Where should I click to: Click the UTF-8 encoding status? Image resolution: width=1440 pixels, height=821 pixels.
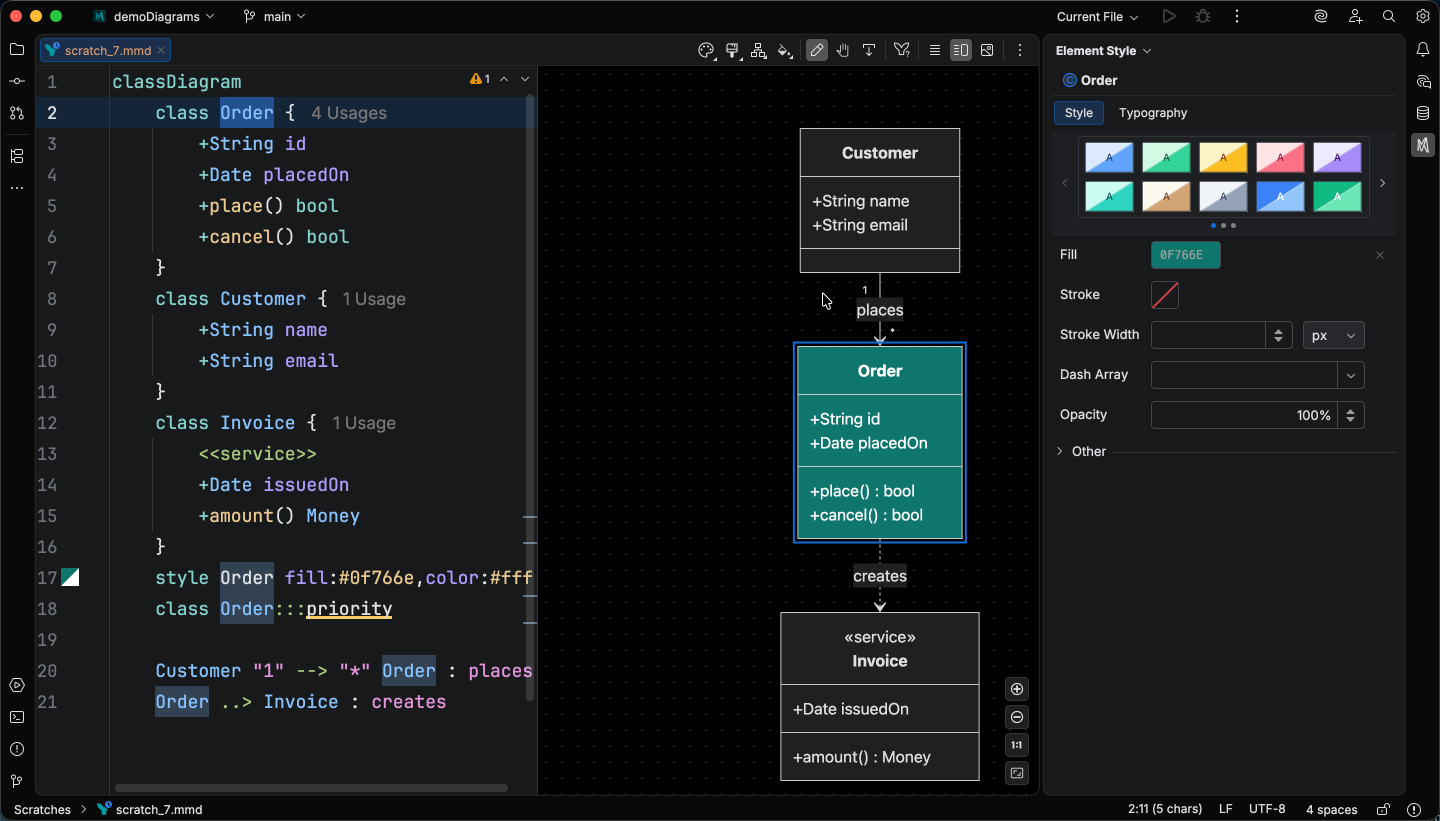pos(1267,809)
